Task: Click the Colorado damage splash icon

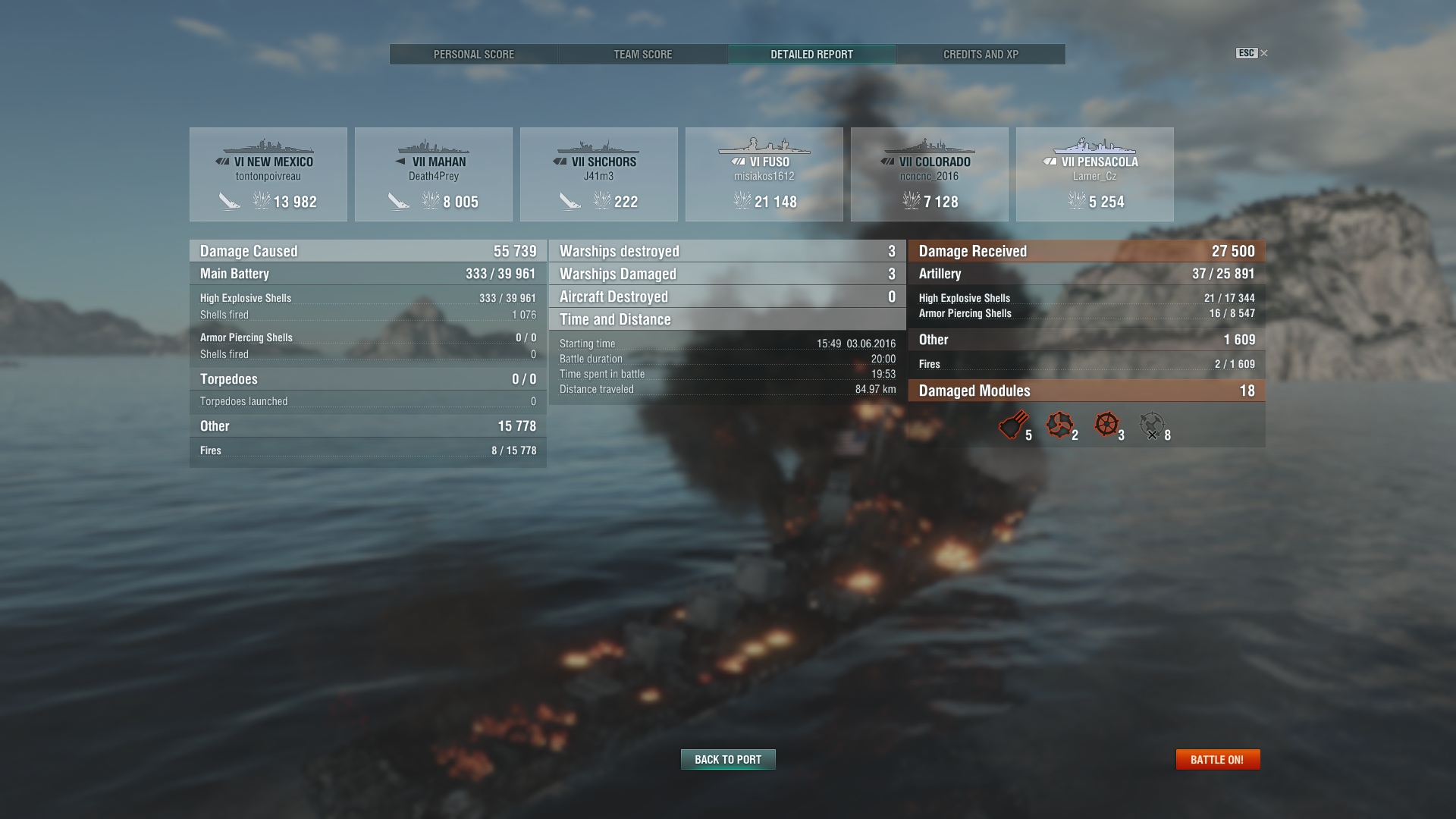Action: (911, 201)
